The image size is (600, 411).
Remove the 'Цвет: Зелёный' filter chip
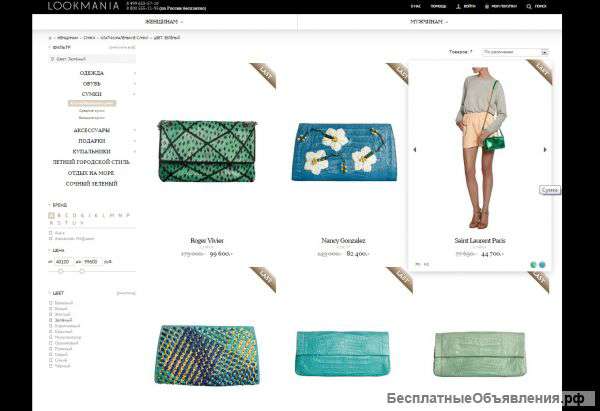pos(52,59)
